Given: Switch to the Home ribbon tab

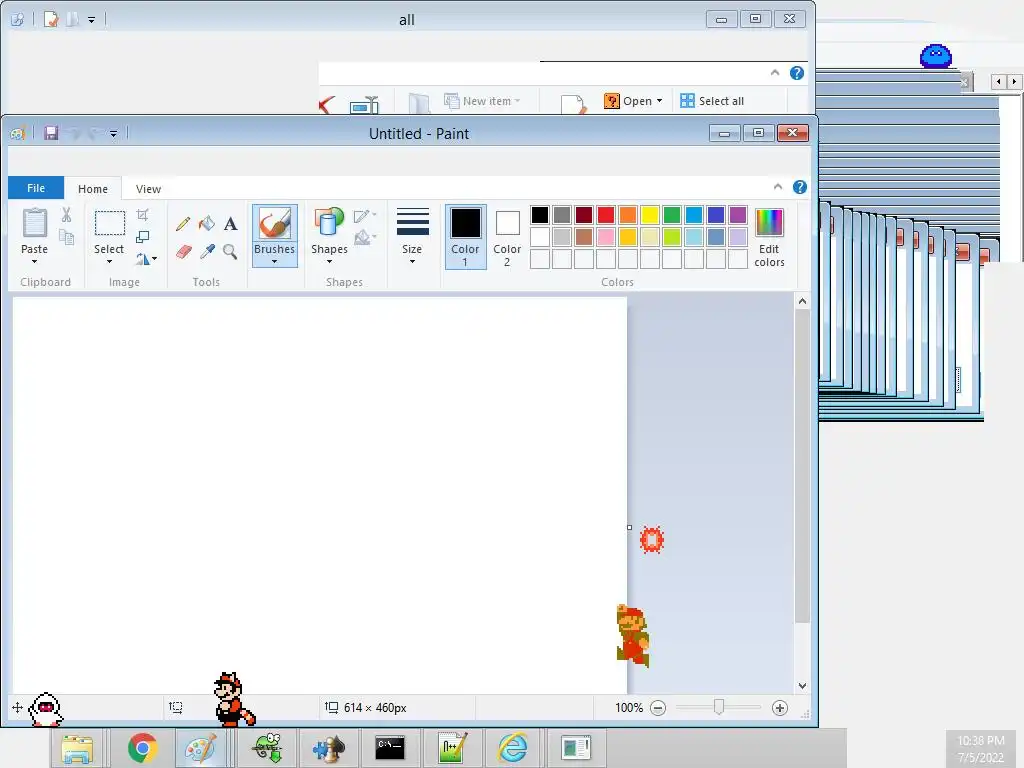Looking at the screenshot, I should tap(93, 189).
